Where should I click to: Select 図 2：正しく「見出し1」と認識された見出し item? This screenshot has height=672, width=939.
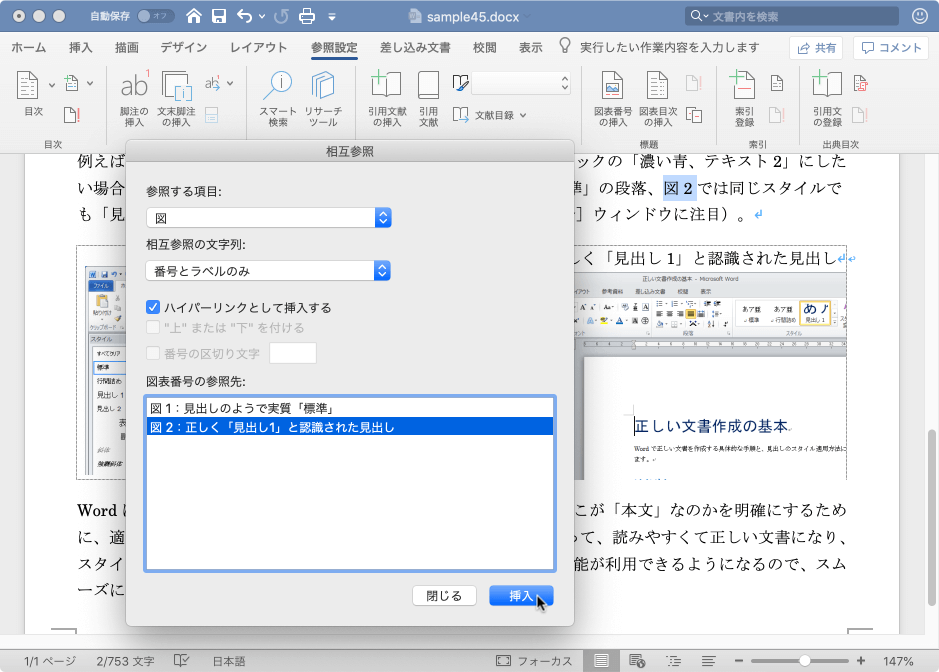click(350, 426)
